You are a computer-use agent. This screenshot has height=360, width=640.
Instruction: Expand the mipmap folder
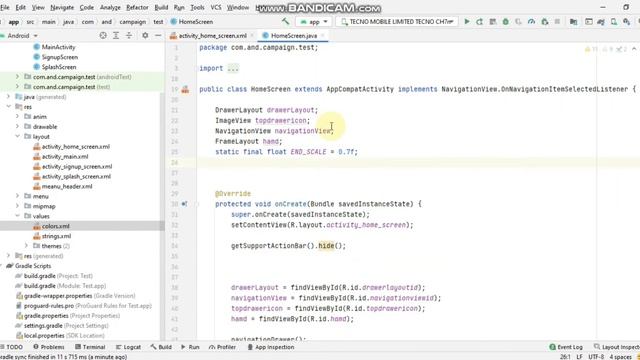coord(17,206)
